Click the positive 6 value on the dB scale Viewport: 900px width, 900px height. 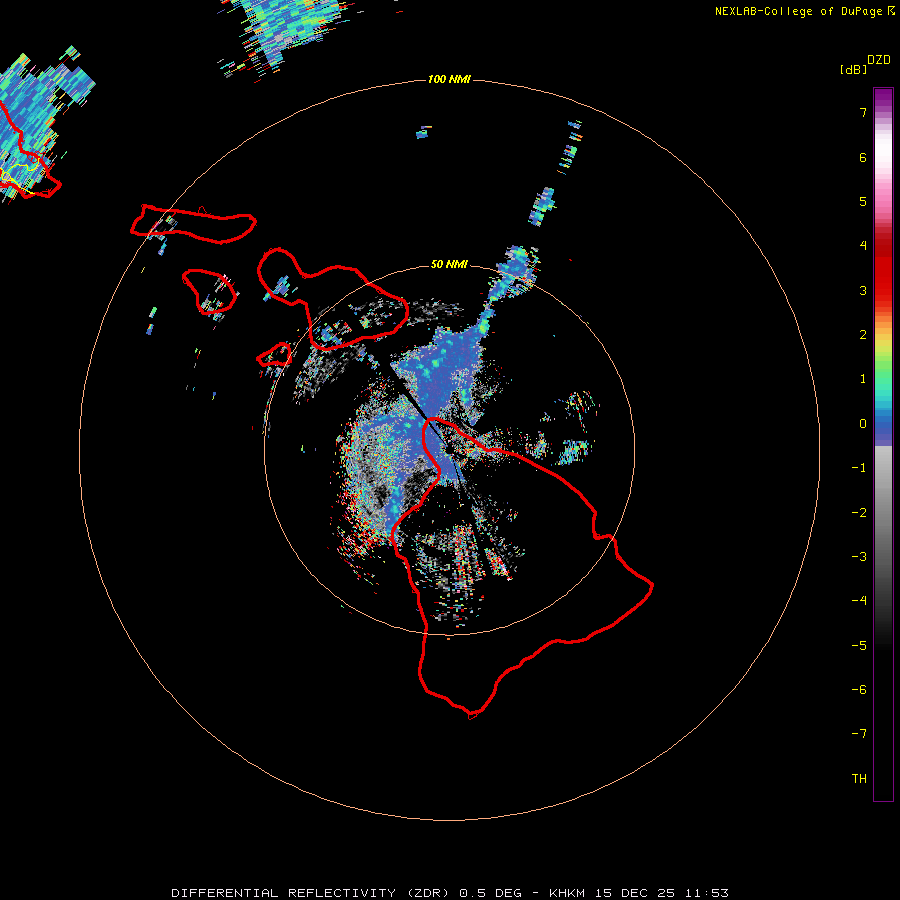863,157
